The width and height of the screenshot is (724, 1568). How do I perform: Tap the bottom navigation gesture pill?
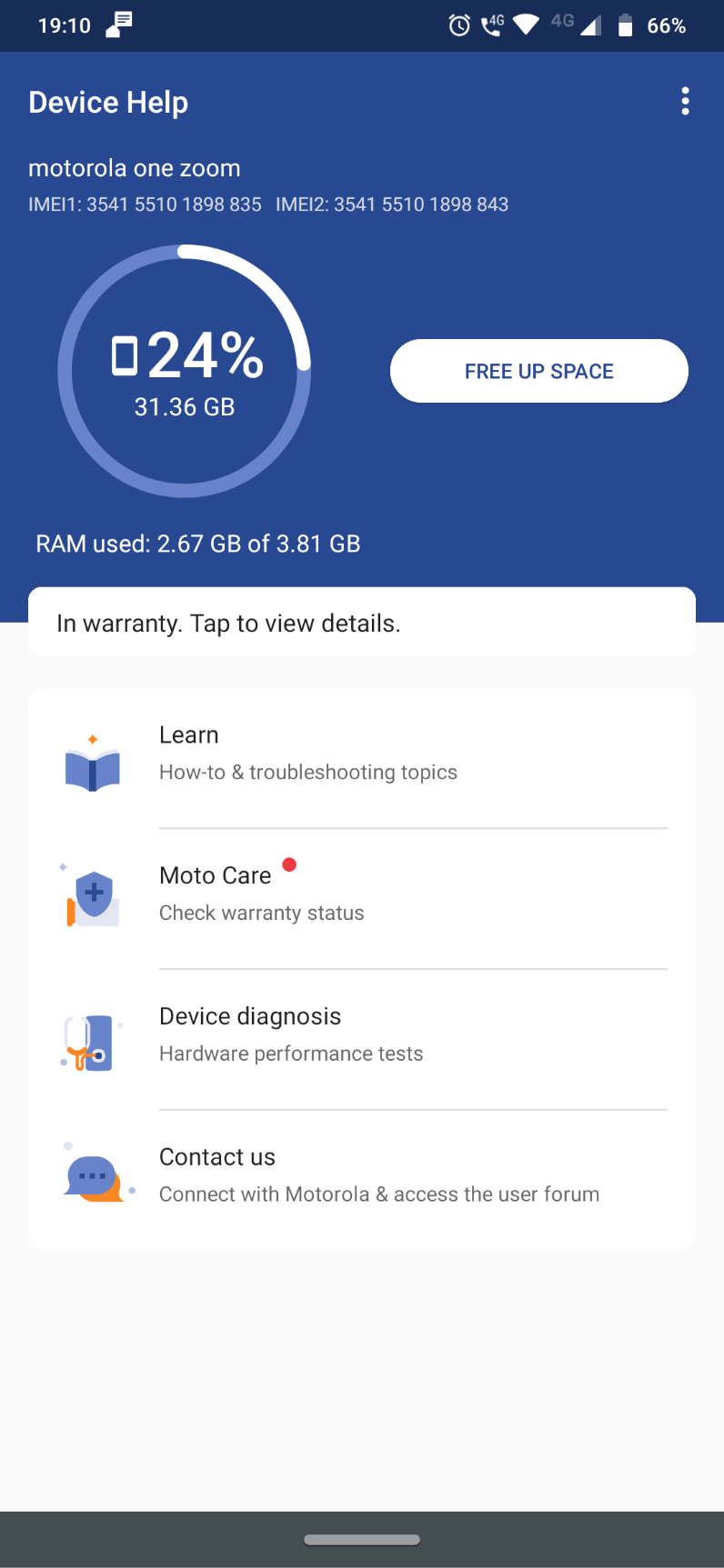[x=362, y=1540]
